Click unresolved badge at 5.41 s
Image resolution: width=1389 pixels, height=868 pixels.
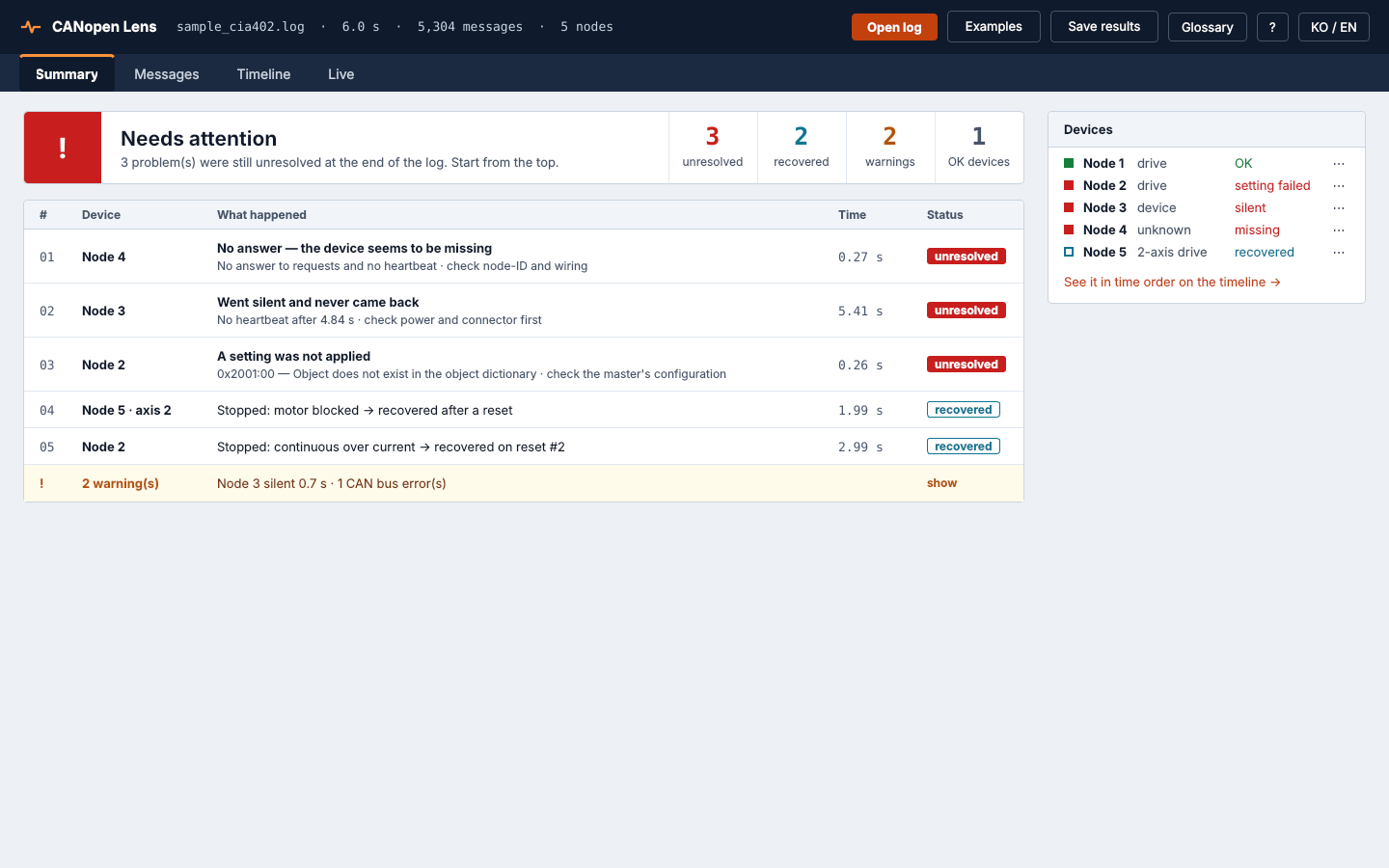(967, 311)
